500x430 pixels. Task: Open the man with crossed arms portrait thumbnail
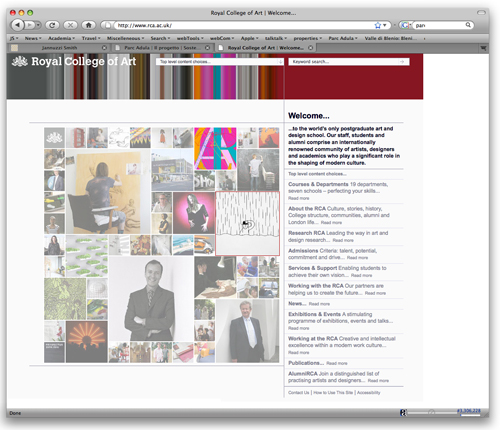(x=151, y=298)
